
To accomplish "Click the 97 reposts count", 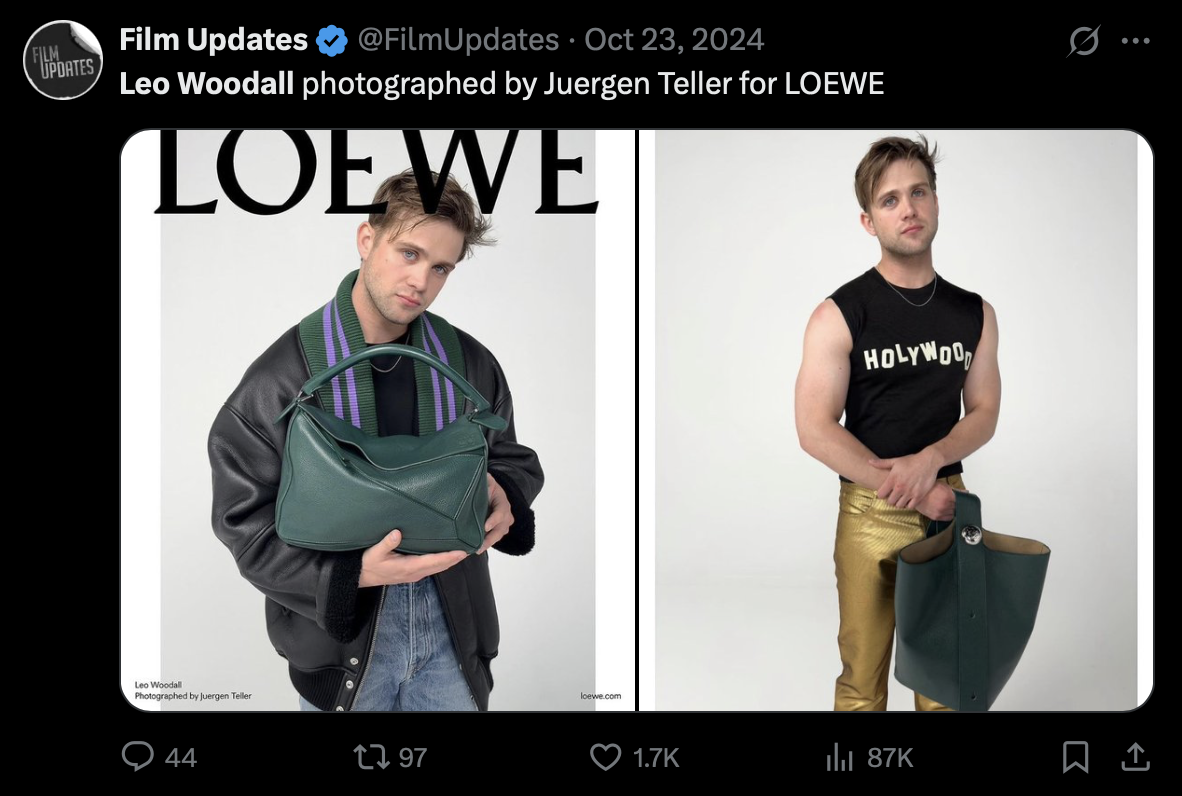I will pos(412,758).
